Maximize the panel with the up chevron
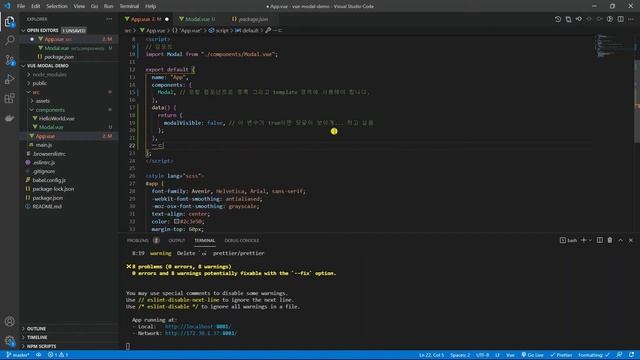This screenshot has width=640, height=360. tap(620, 240)
